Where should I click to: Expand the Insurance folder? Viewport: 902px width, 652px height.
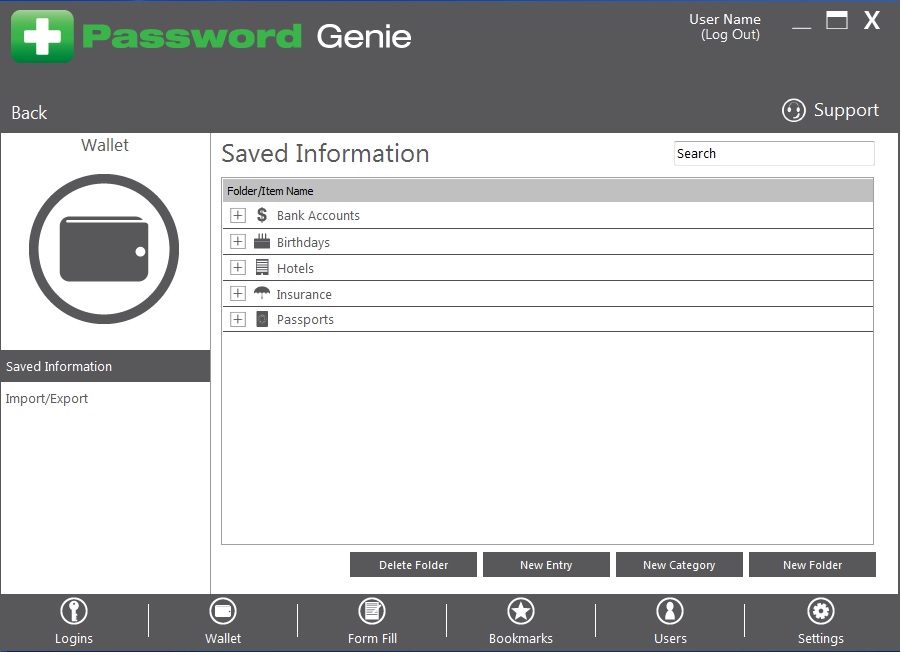pyautogui.click(x=238, y=293)
